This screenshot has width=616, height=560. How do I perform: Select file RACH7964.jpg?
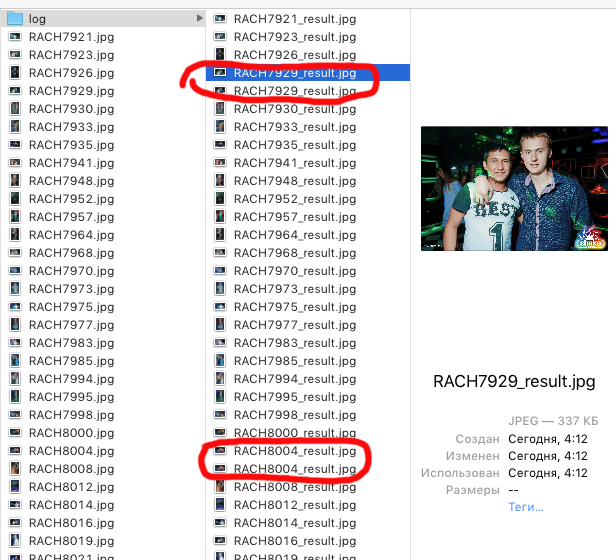(72, 235)
